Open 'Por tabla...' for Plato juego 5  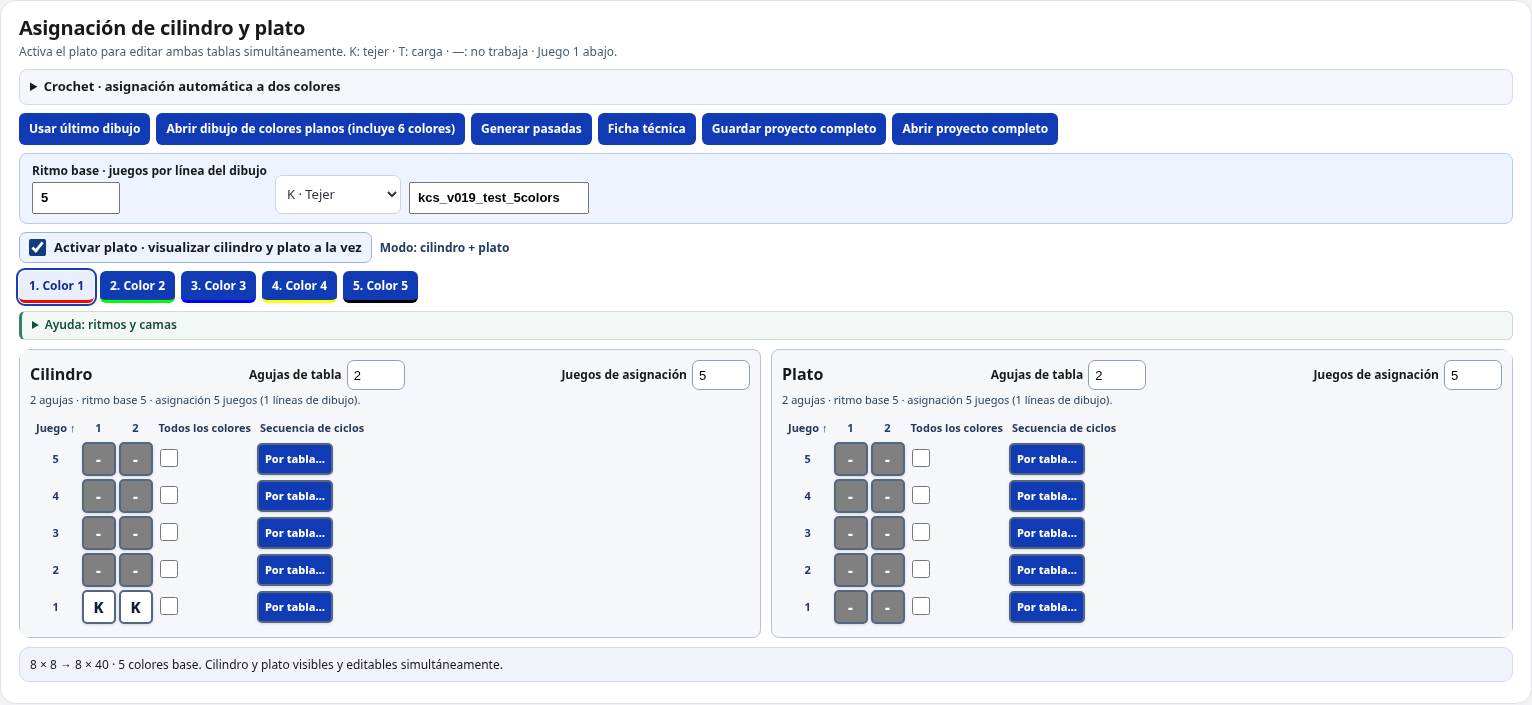point(1047,459)
